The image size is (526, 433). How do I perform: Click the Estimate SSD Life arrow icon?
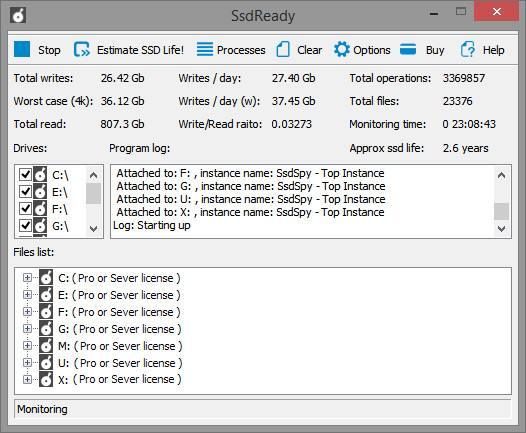[82, 49]
